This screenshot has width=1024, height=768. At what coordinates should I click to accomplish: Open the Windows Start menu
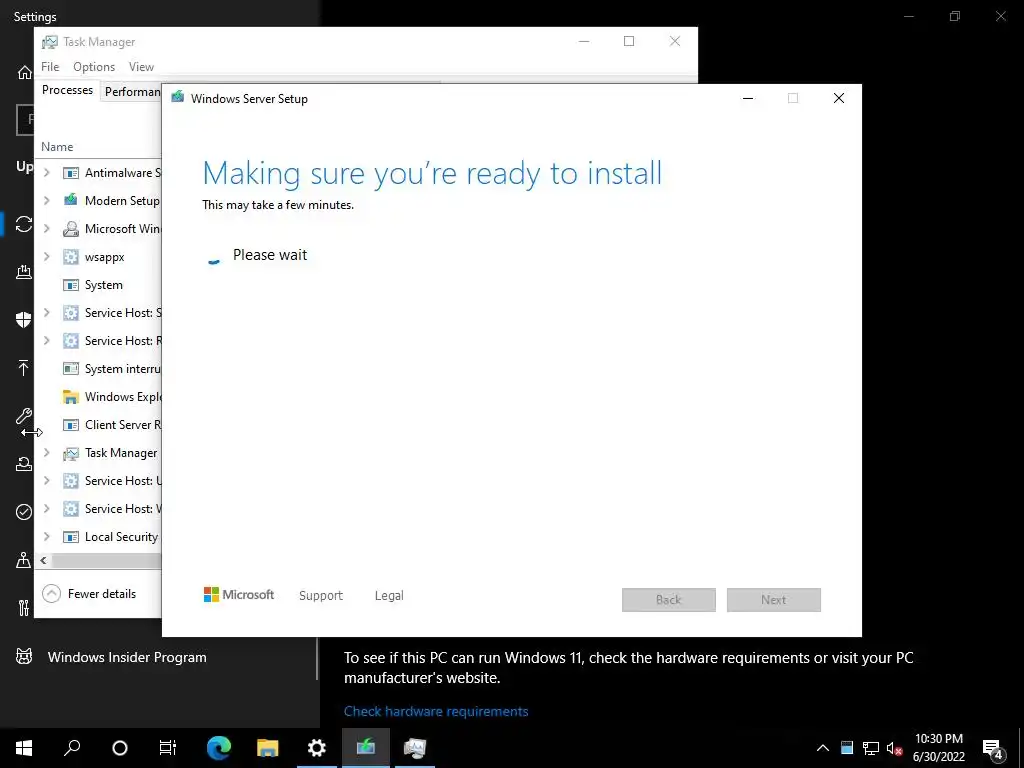(24, 748)
